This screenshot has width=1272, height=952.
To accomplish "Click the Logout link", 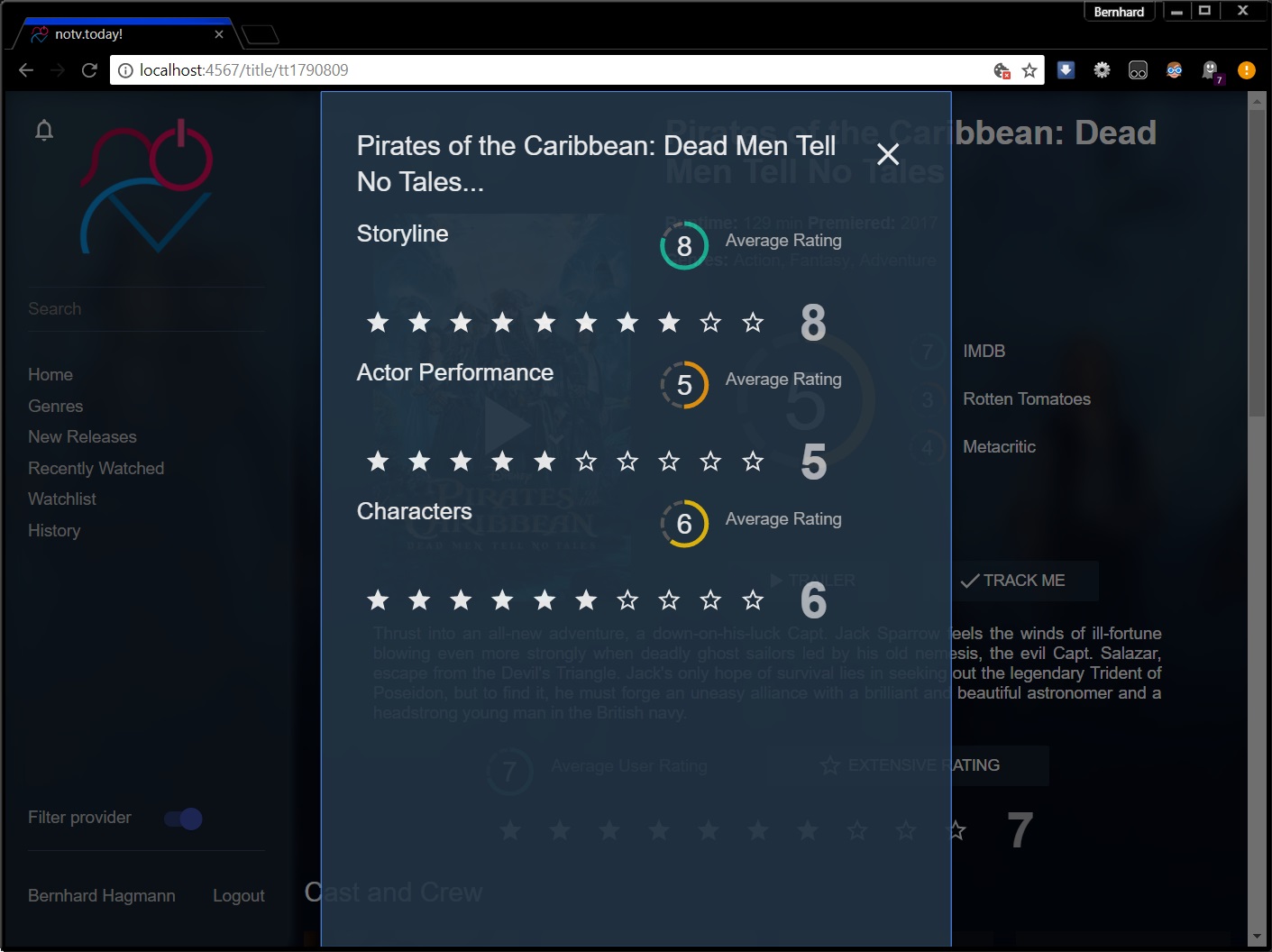I will 239,895.
